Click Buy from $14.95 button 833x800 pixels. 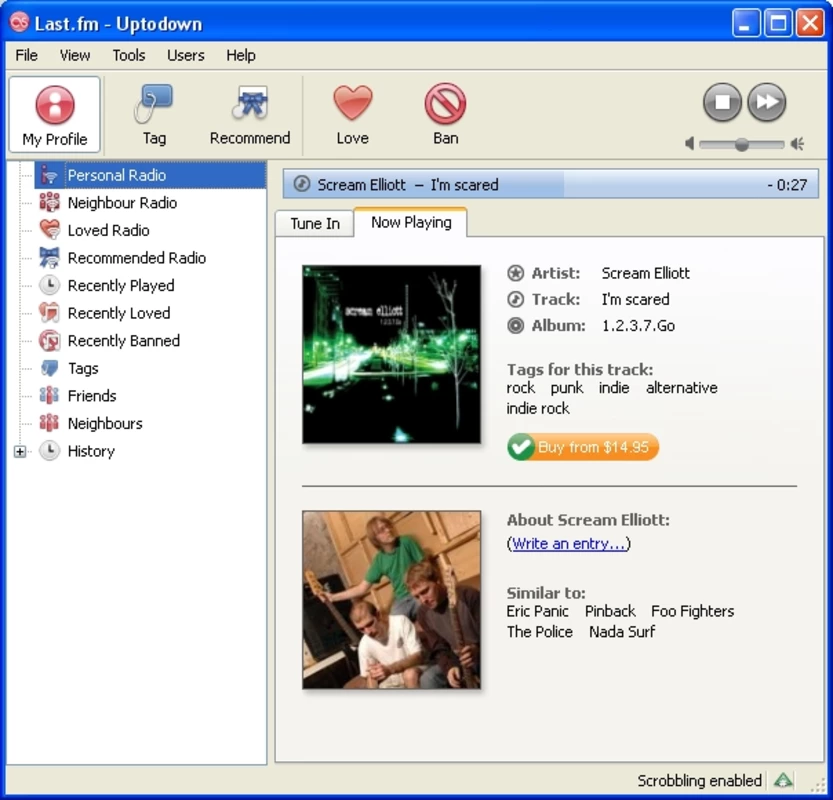tap(583, 447)
